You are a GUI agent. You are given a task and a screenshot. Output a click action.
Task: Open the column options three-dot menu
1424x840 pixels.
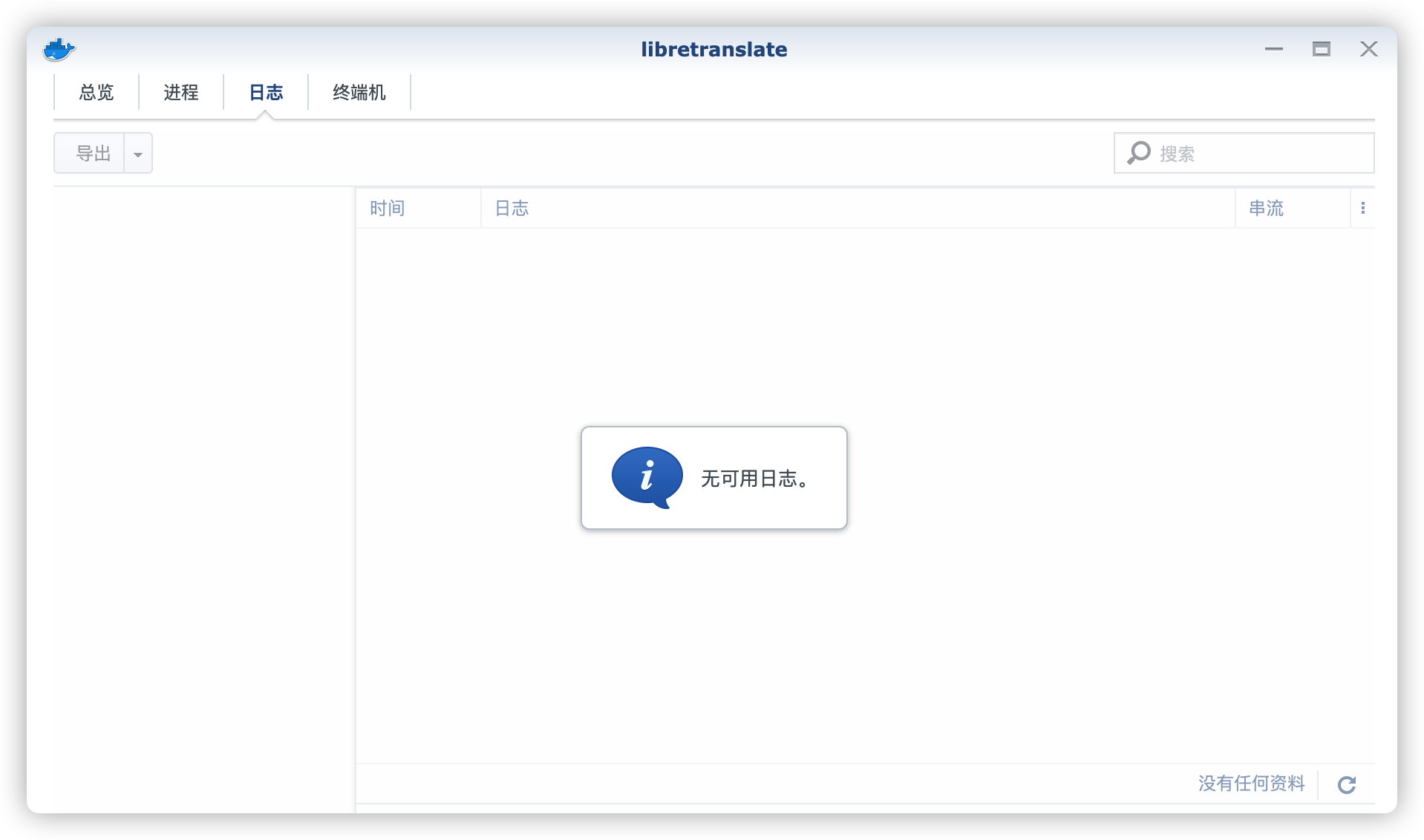(1363, 209)
